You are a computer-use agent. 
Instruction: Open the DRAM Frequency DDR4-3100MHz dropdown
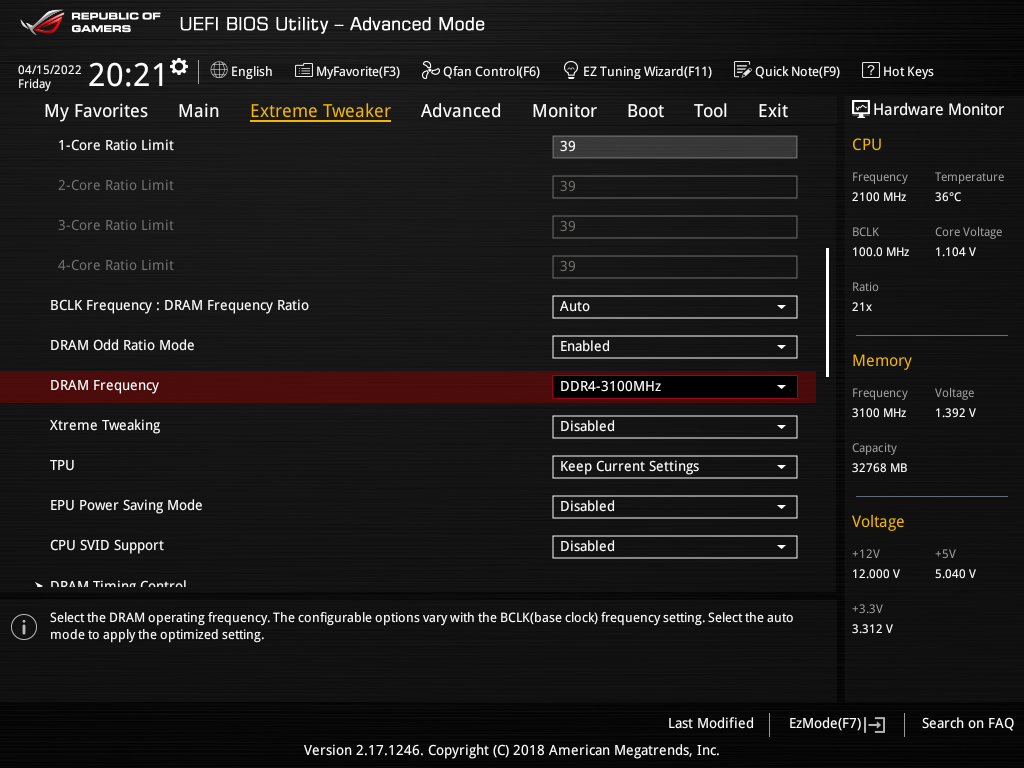pos(674,387)
